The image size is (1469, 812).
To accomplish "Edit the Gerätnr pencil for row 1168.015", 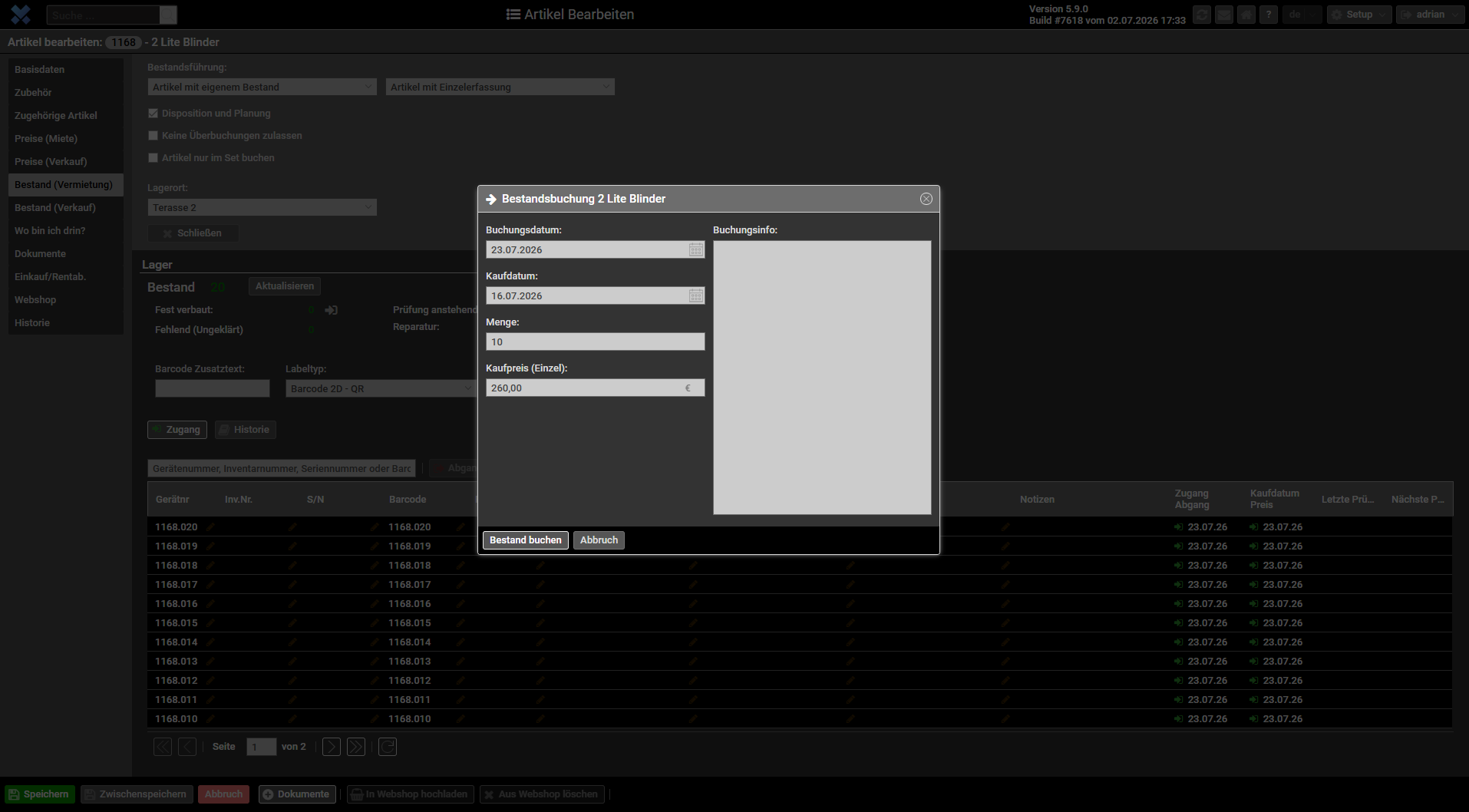I will click(x=210, y=623).
